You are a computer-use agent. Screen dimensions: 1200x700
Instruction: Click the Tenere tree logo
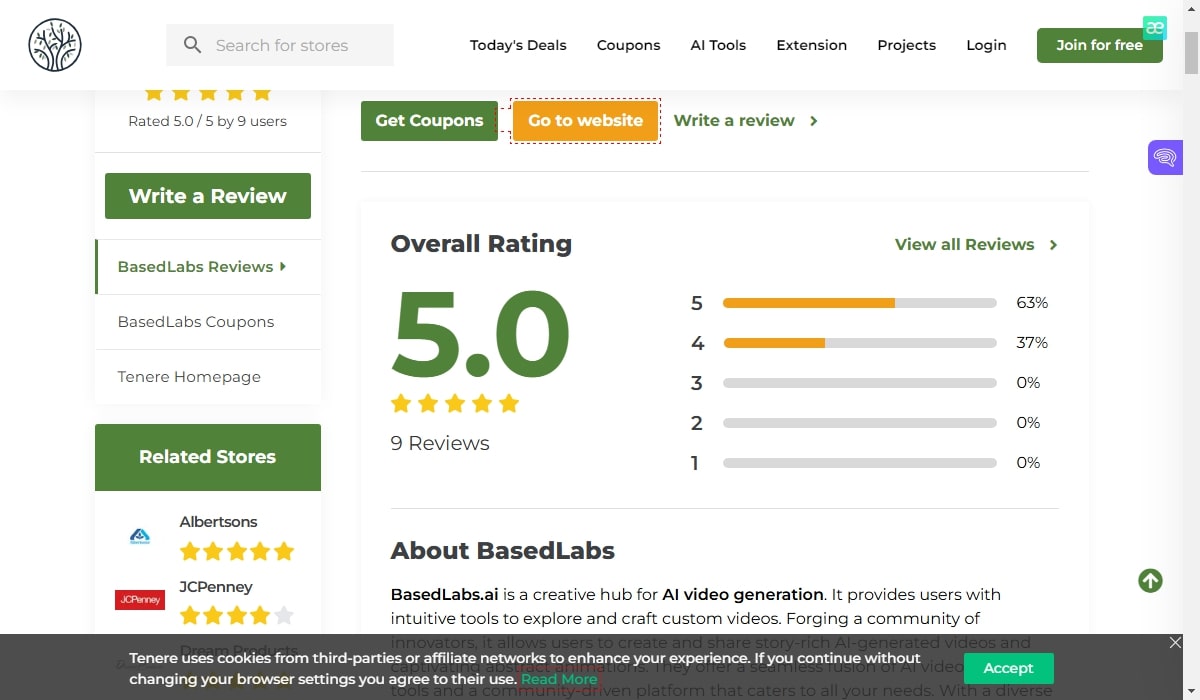coord(55,45)
